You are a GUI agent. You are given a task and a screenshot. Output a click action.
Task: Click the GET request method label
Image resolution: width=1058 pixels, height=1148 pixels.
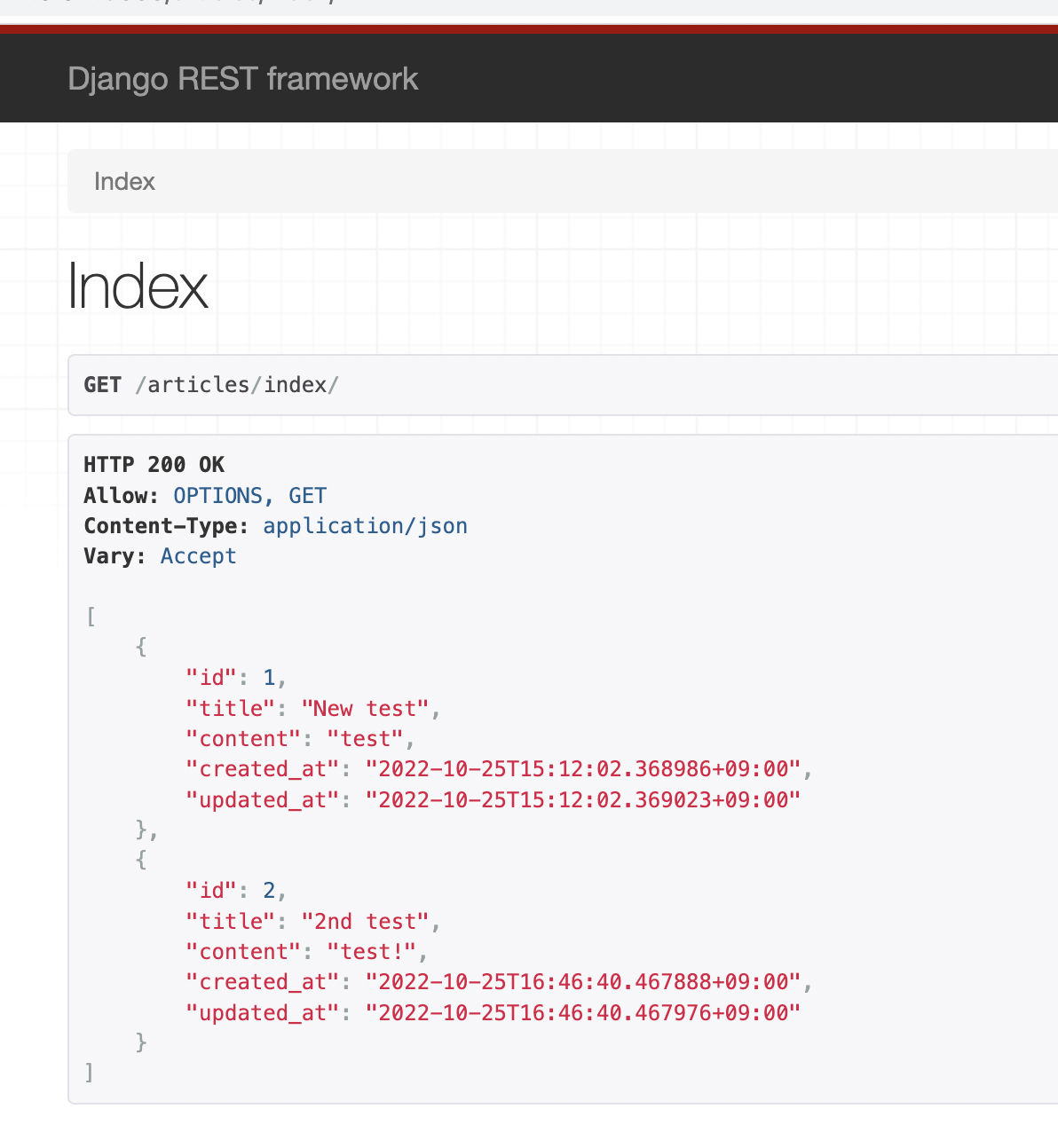(x=102, y=384)
